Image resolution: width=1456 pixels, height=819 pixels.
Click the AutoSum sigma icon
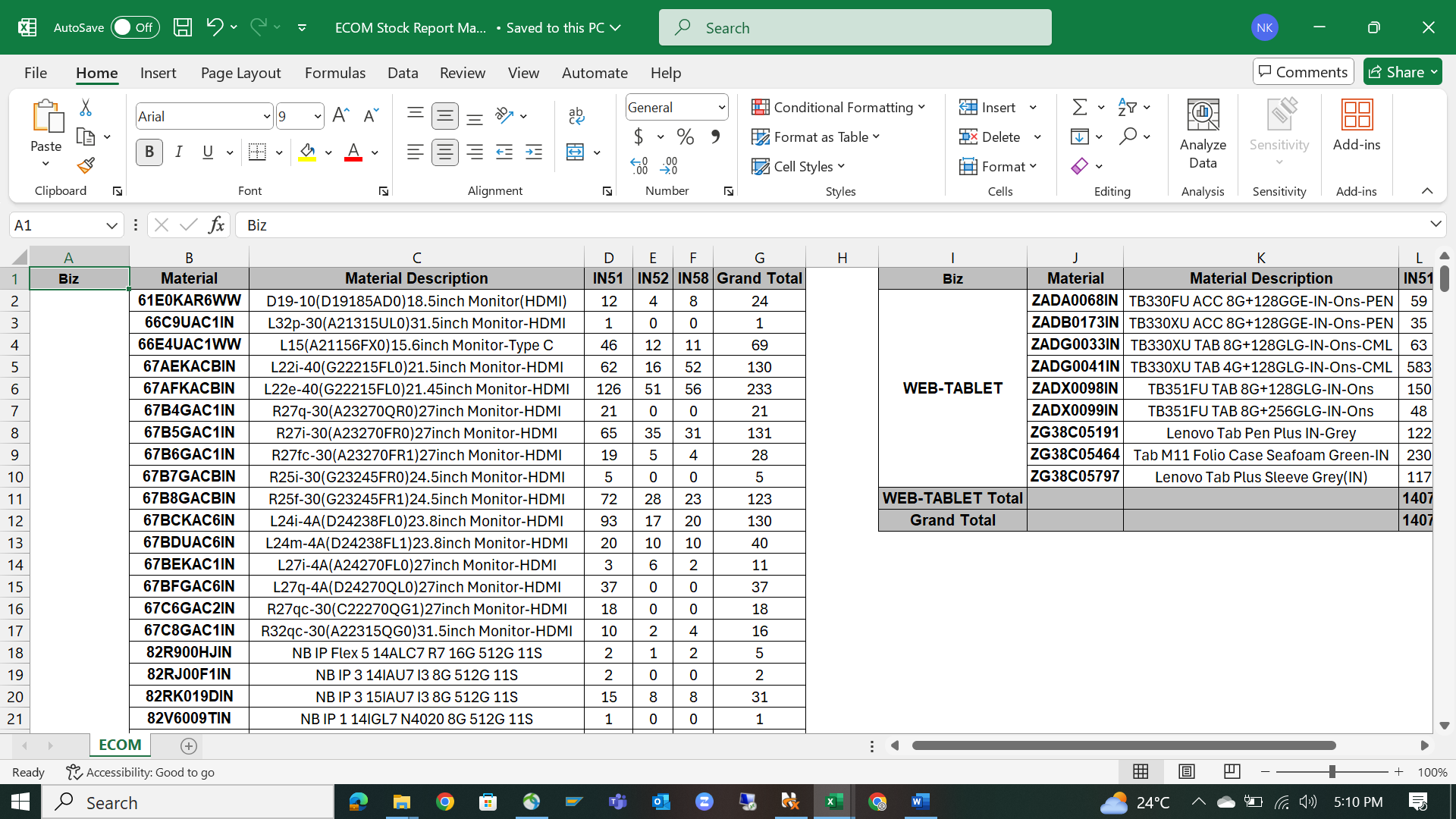[1080, 108]
